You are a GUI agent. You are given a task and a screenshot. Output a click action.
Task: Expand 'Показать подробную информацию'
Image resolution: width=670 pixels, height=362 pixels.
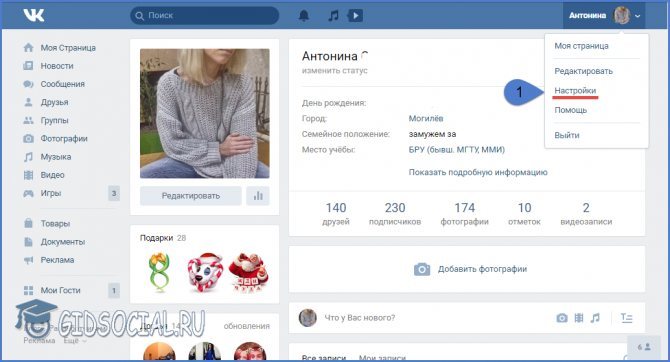click(x=478, y=172)
